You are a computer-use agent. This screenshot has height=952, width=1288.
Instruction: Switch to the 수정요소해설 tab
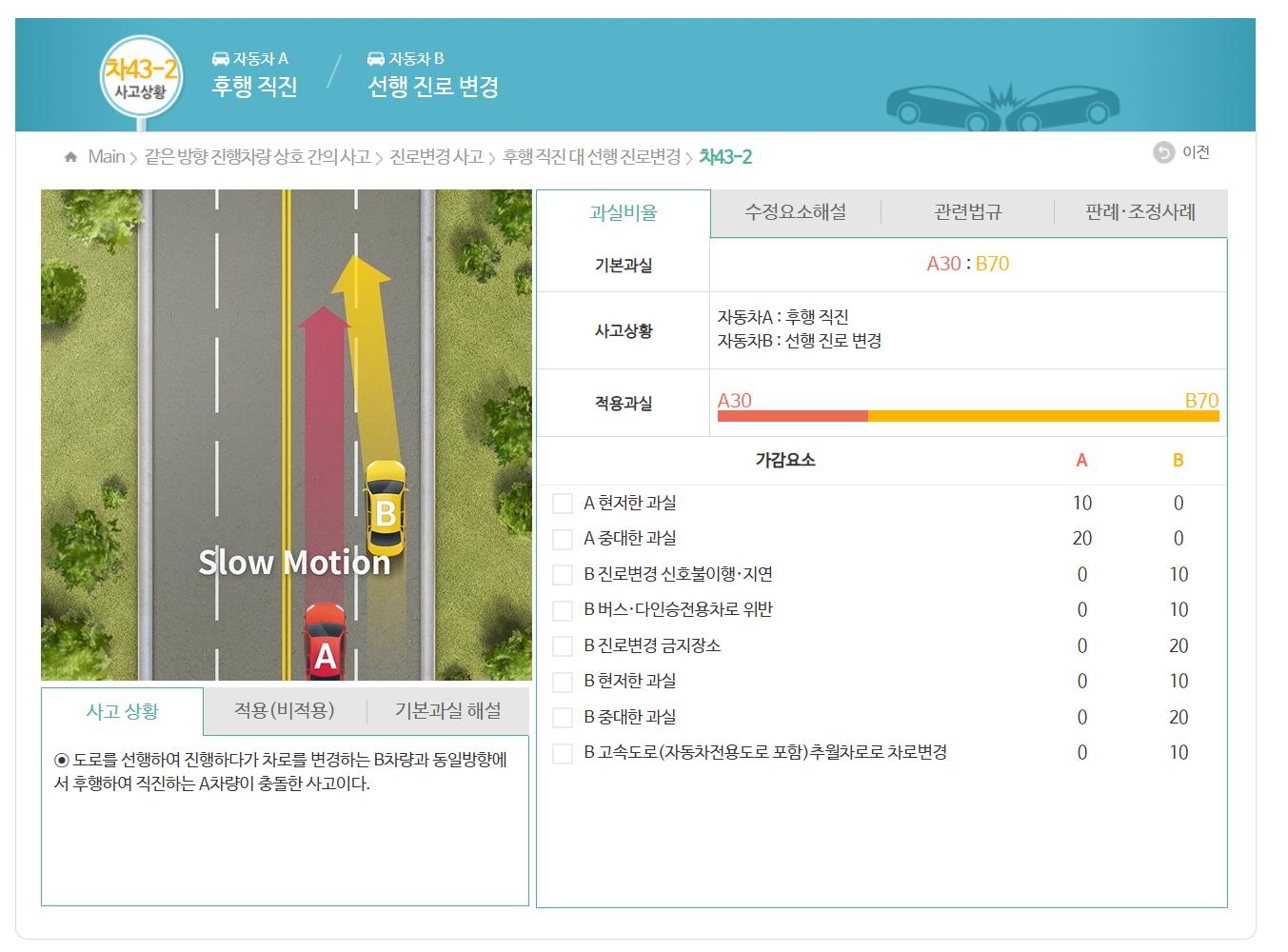795,212
